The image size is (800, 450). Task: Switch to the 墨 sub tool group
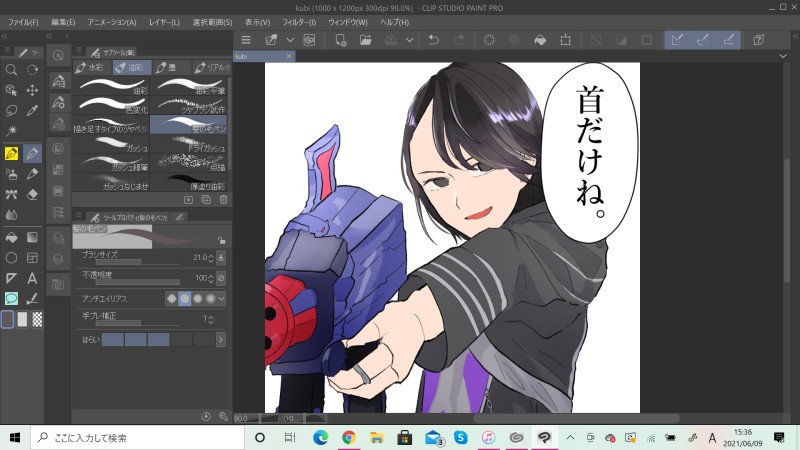tap(171, 67)
